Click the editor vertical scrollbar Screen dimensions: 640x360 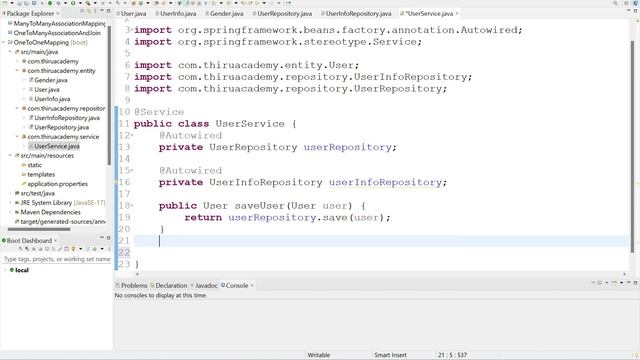[633, 147]
